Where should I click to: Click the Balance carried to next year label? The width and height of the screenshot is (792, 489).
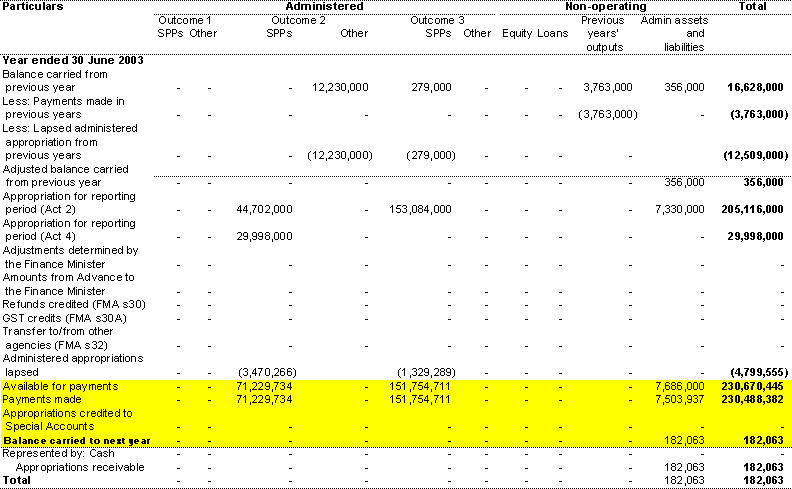pyautogui.click(x=73, y=440)
